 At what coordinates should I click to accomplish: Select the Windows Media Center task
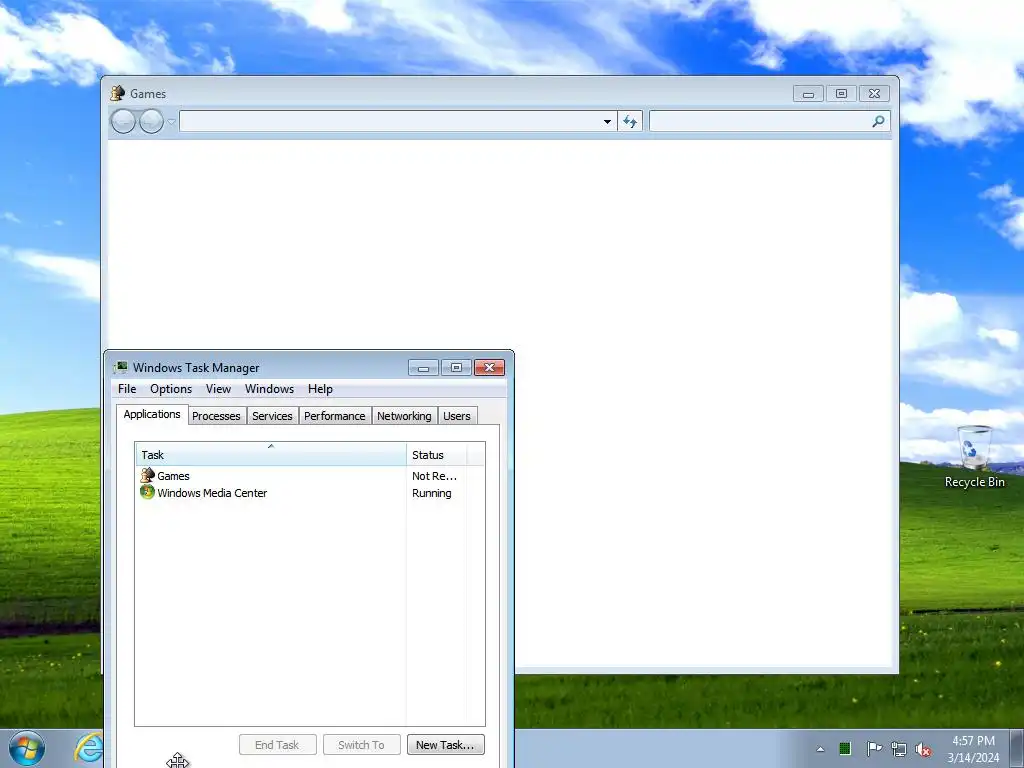click(310, 493)
